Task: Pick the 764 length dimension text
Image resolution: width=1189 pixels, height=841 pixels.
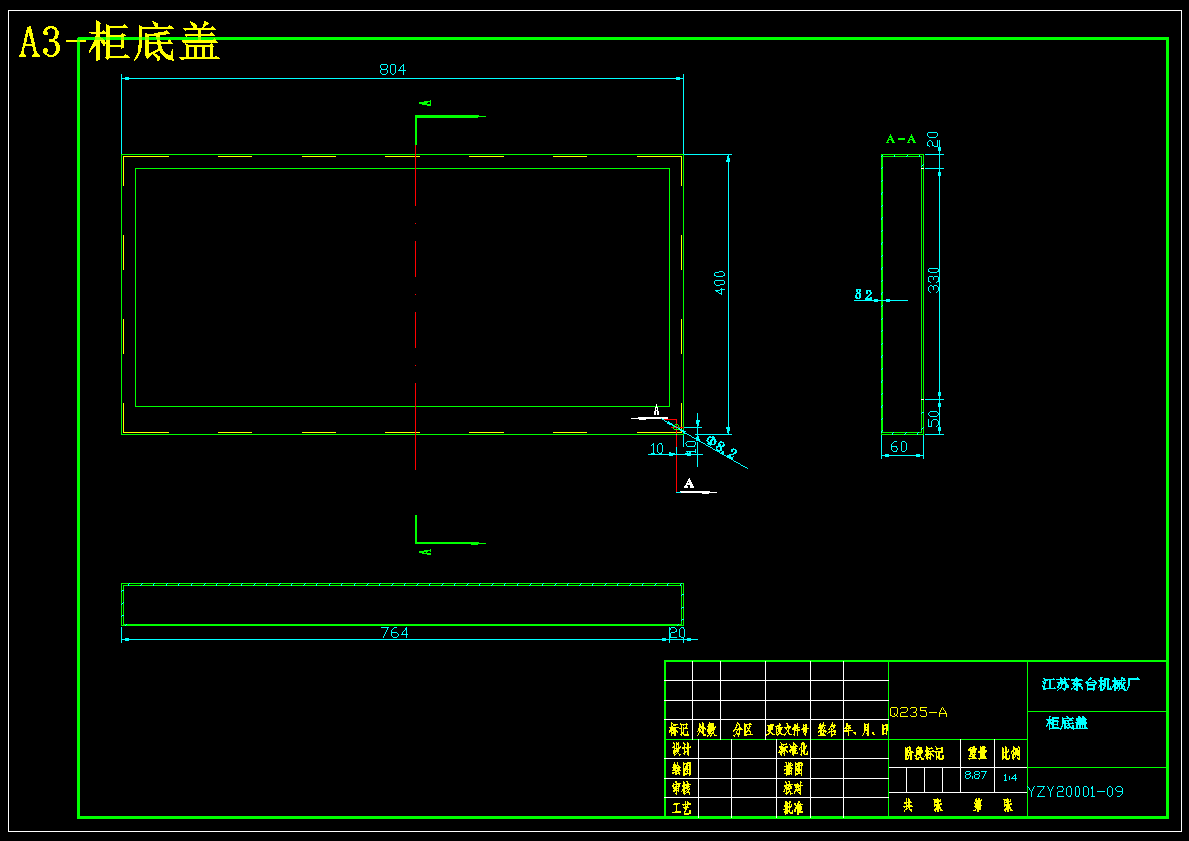Action: tap(394, 632)
